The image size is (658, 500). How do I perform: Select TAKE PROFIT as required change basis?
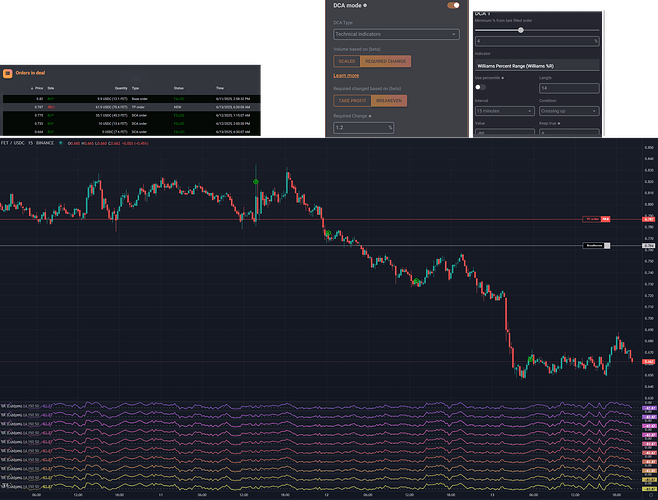[352, 101]
